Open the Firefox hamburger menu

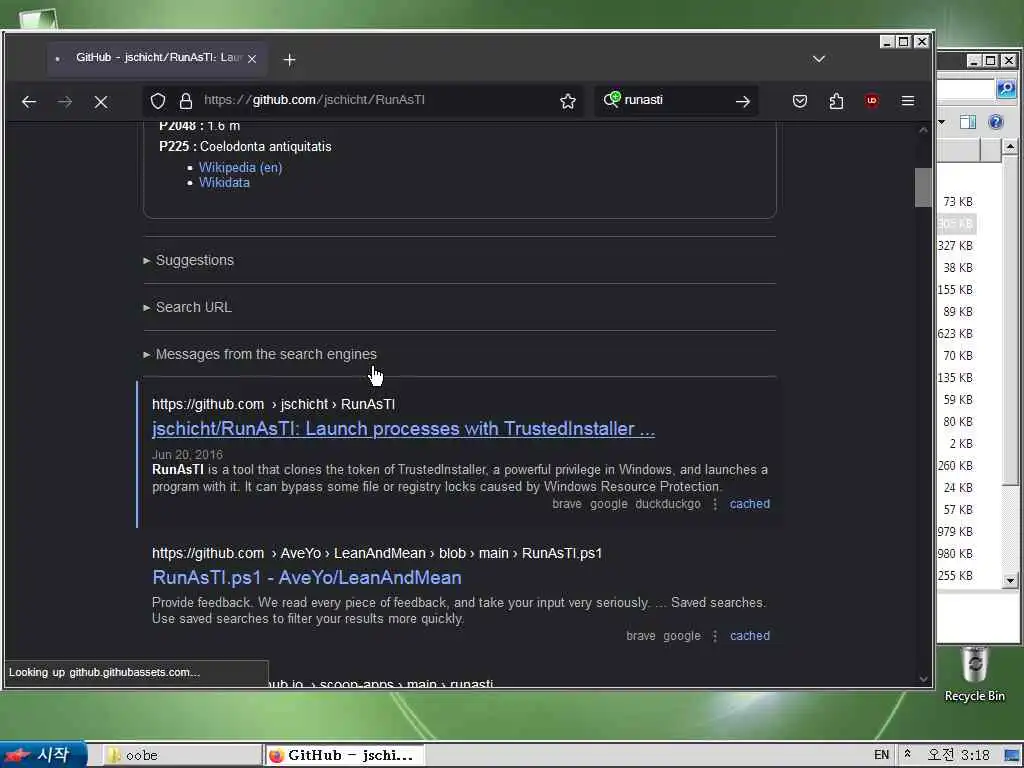pyautogui.click(x=908, y=101)
